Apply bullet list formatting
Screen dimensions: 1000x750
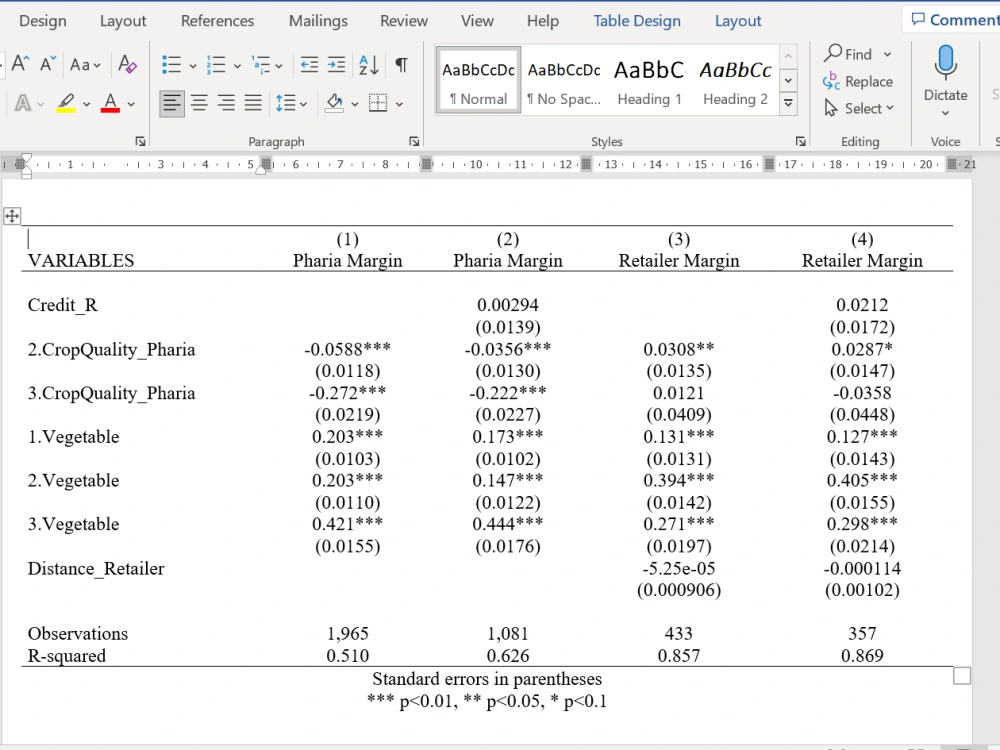[x=171, y=64]
